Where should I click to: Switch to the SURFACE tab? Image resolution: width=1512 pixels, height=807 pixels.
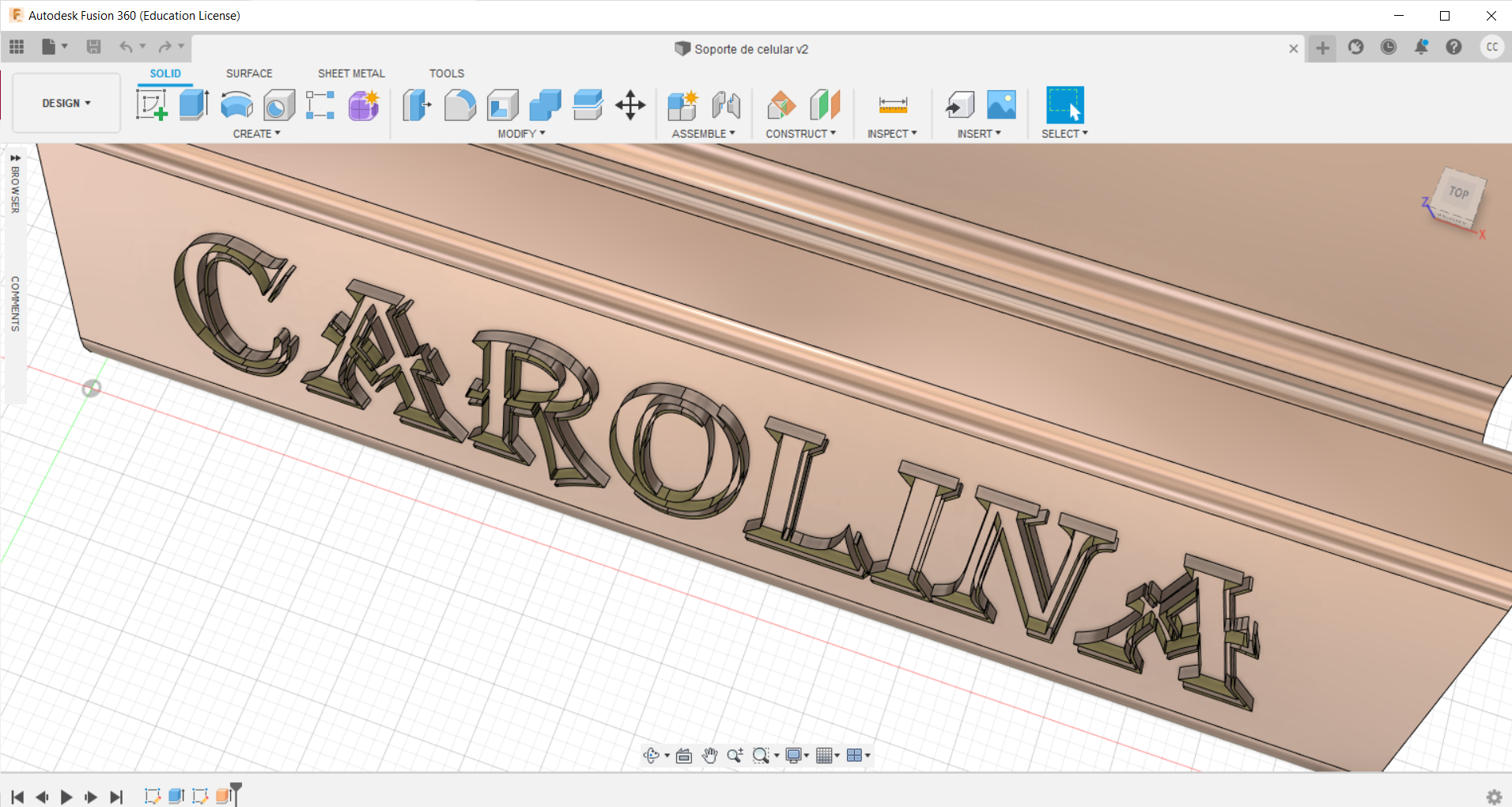(249, 74)
